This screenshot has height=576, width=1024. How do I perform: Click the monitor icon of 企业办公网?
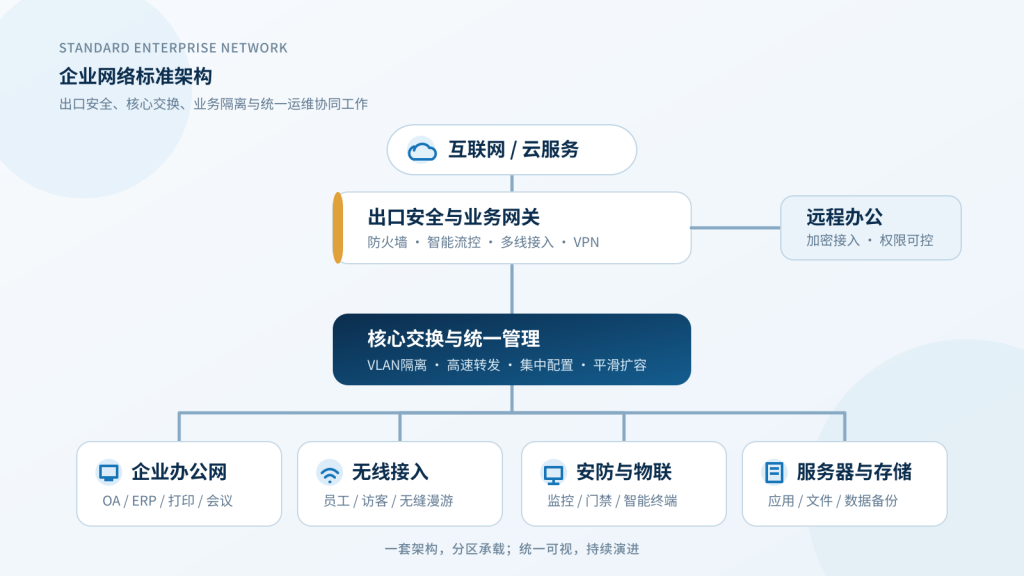click(108, 472)
